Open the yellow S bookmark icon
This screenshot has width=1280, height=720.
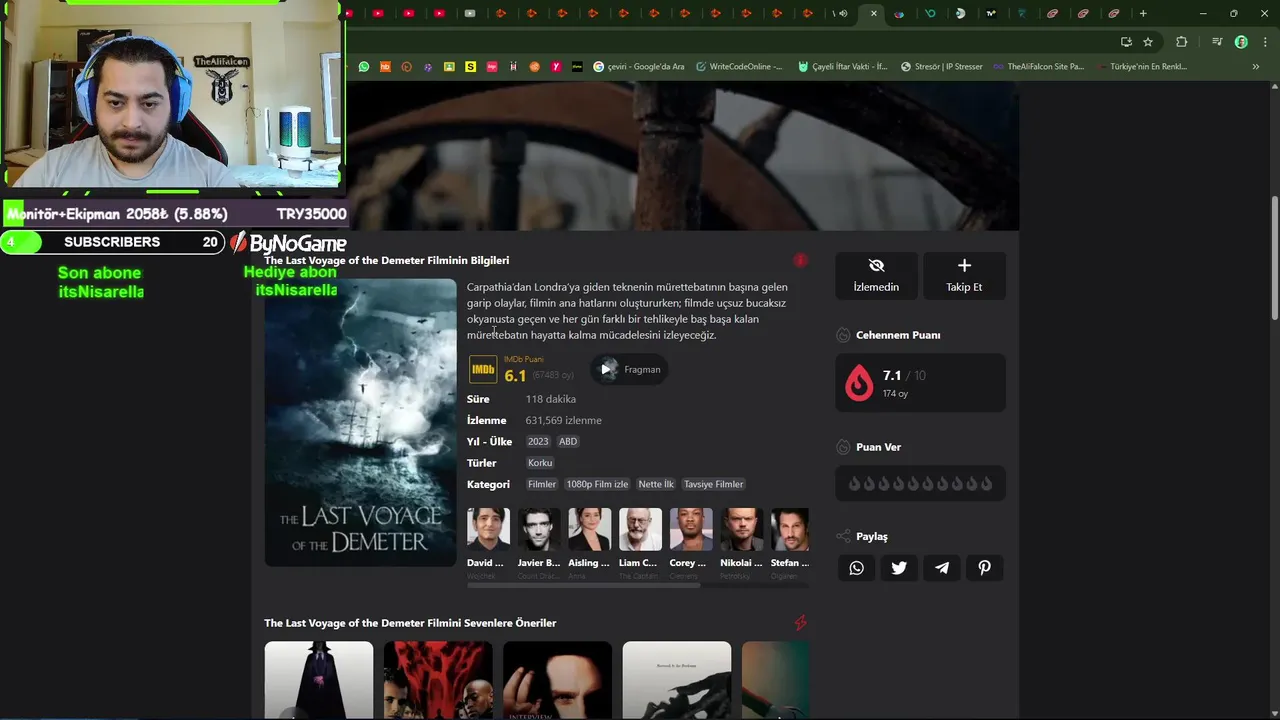(470, 67)
